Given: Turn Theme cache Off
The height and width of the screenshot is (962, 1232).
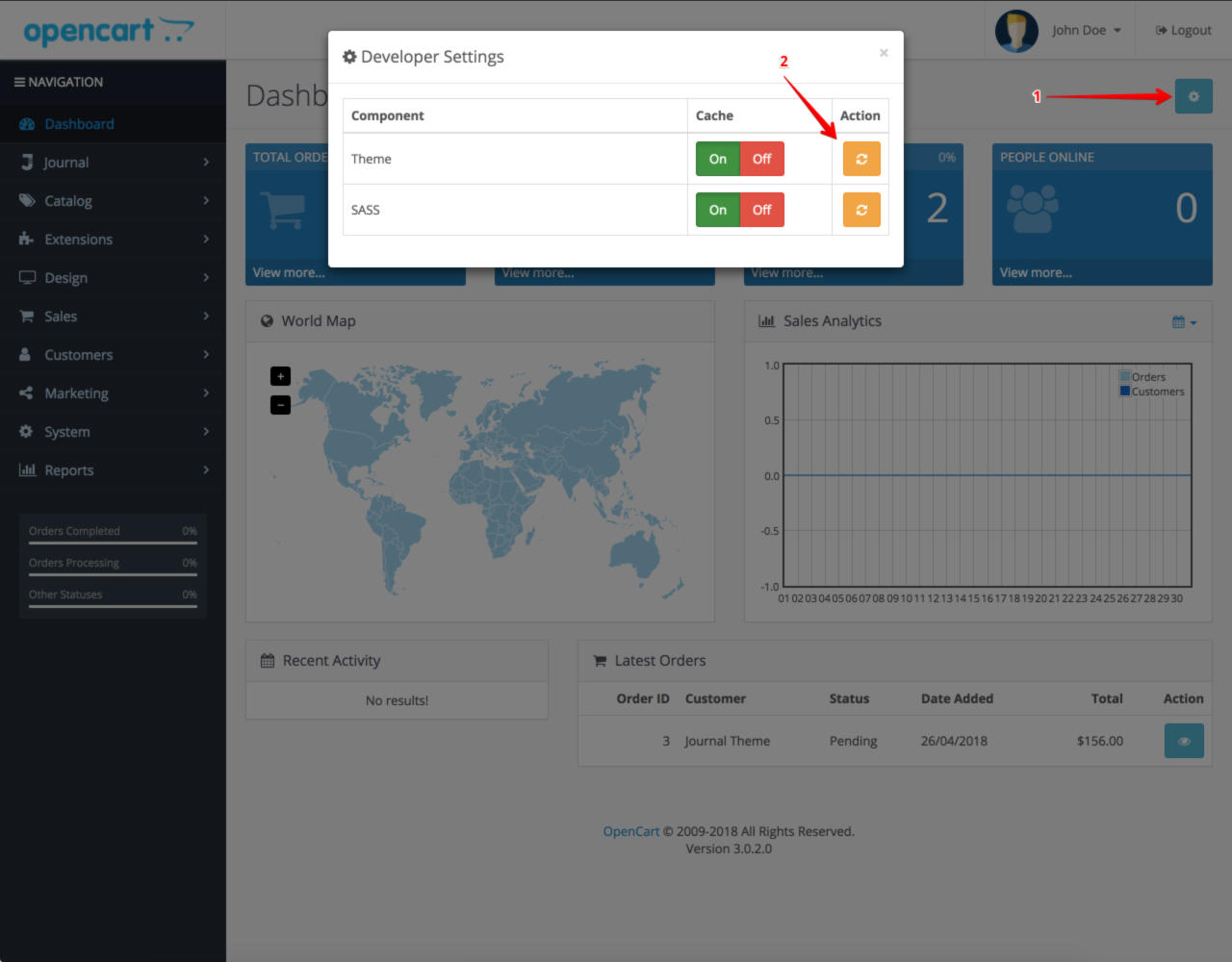Looking at the screenshot, I should point(762,159).
